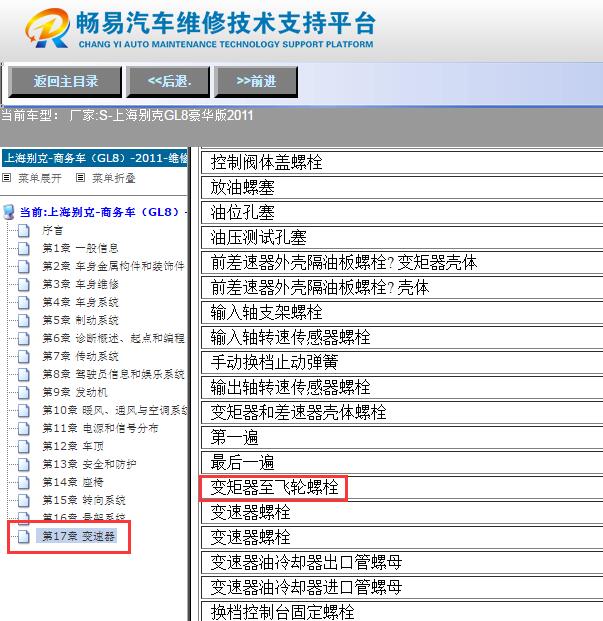Click the 最后一遍 row
Image resolution: width=603 pixels, height=621 pixels.
[402, 463]
